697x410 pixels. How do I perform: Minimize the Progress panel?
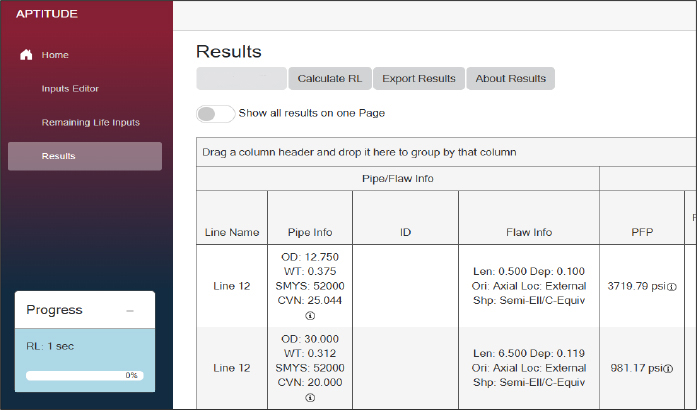pyautogui.click(x=130, y=311)
